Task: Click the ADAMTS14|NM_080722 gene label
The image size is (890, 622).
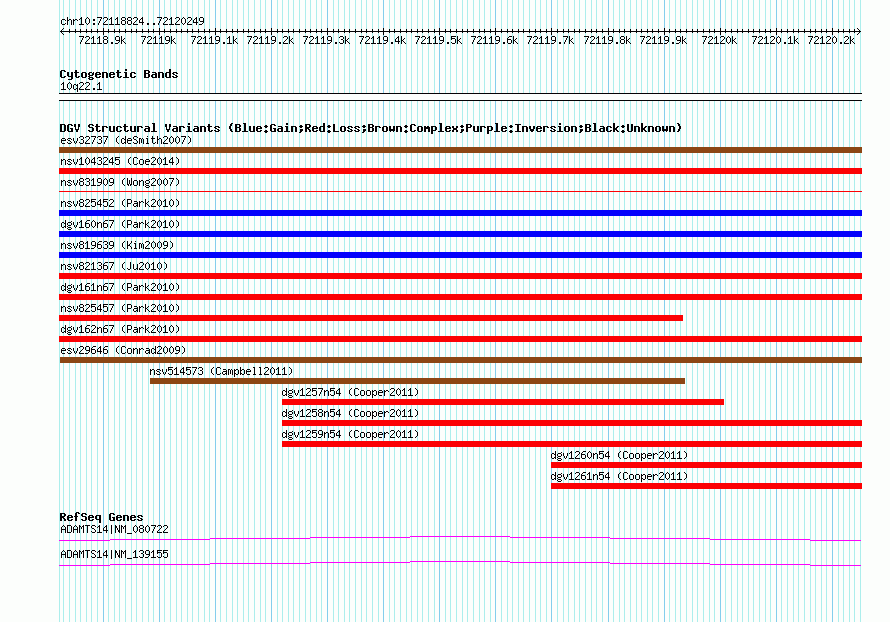Action: [114, 529]
